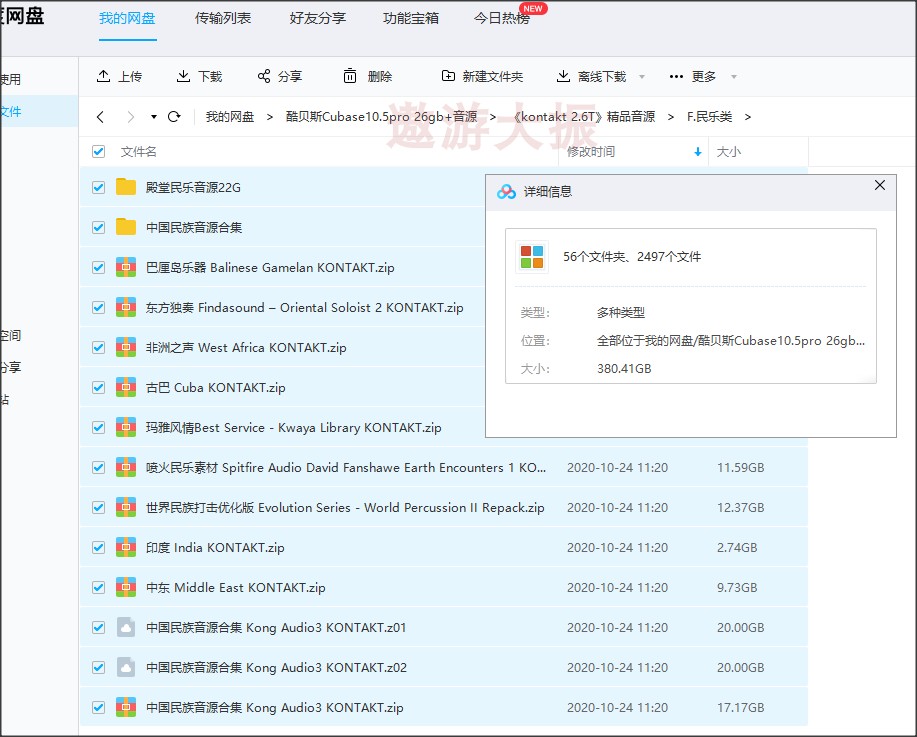
Task: Open 中东 Middle East KONTAKT.zip file
Action: click(x=235, y=587)
